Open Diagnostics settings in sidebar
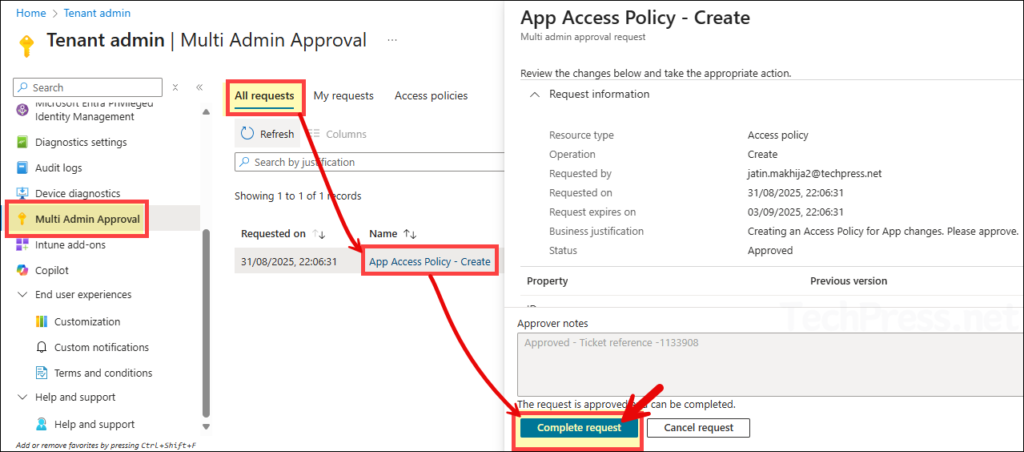Viewport: 1024px width, 452px height. (x=81, y=142)
